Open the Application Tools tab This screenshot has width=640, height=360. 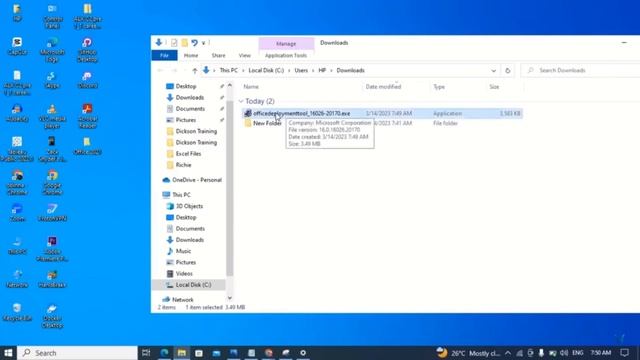pyautogui.click(x=286, y=56)
